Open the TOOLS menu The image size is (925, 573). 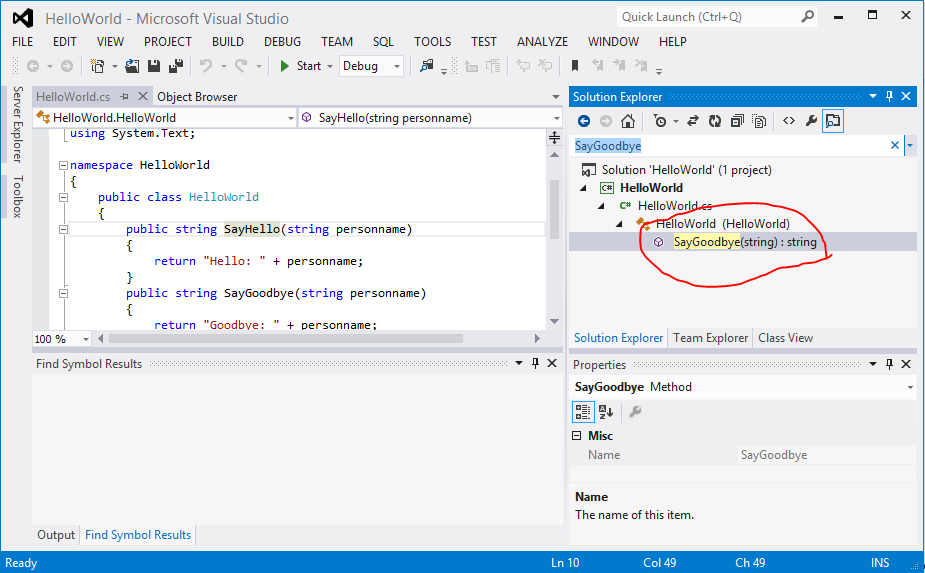point(432,42)
